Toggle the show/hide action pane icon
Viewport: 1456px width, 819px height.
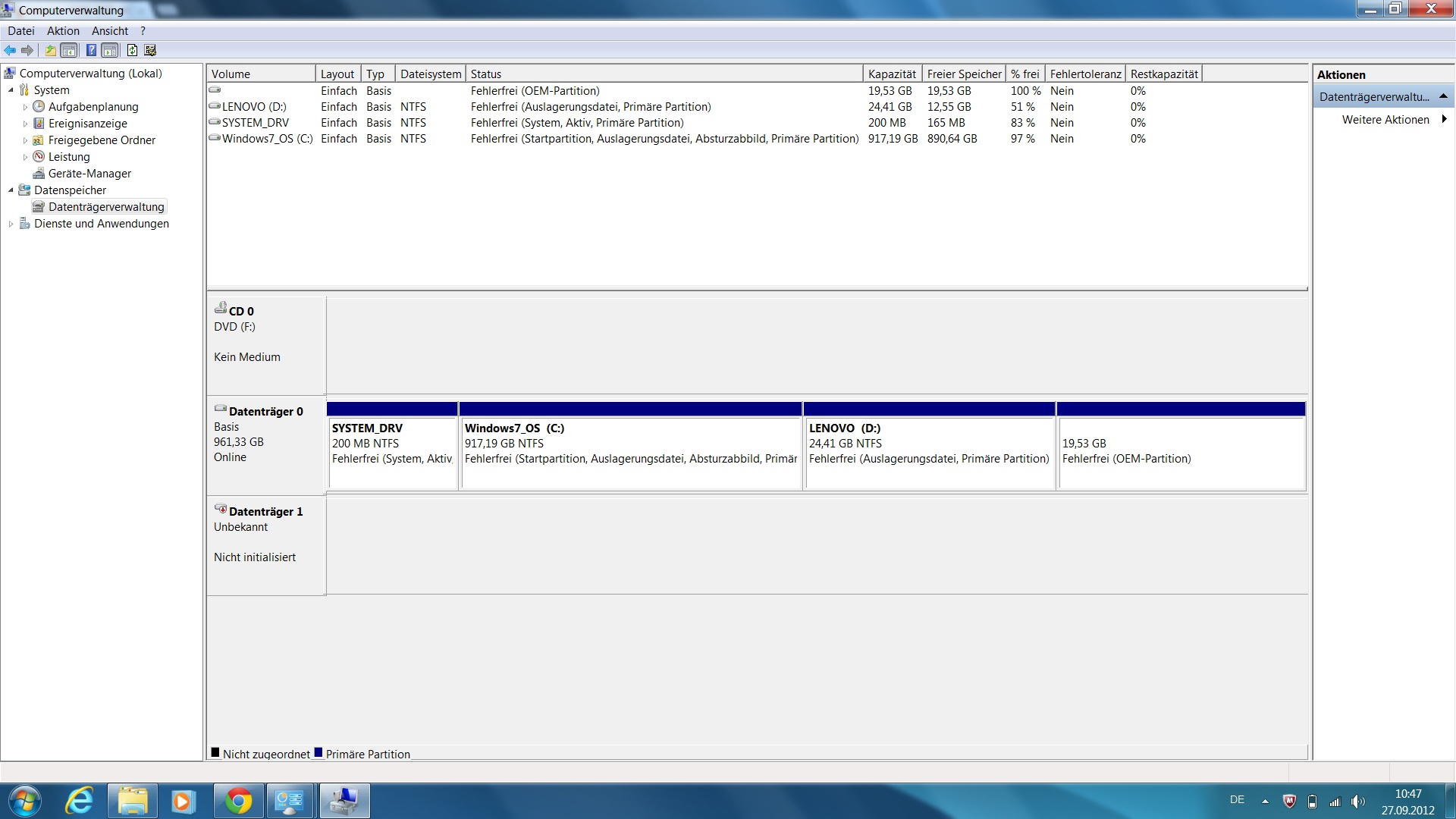click(x=110, y=51)
